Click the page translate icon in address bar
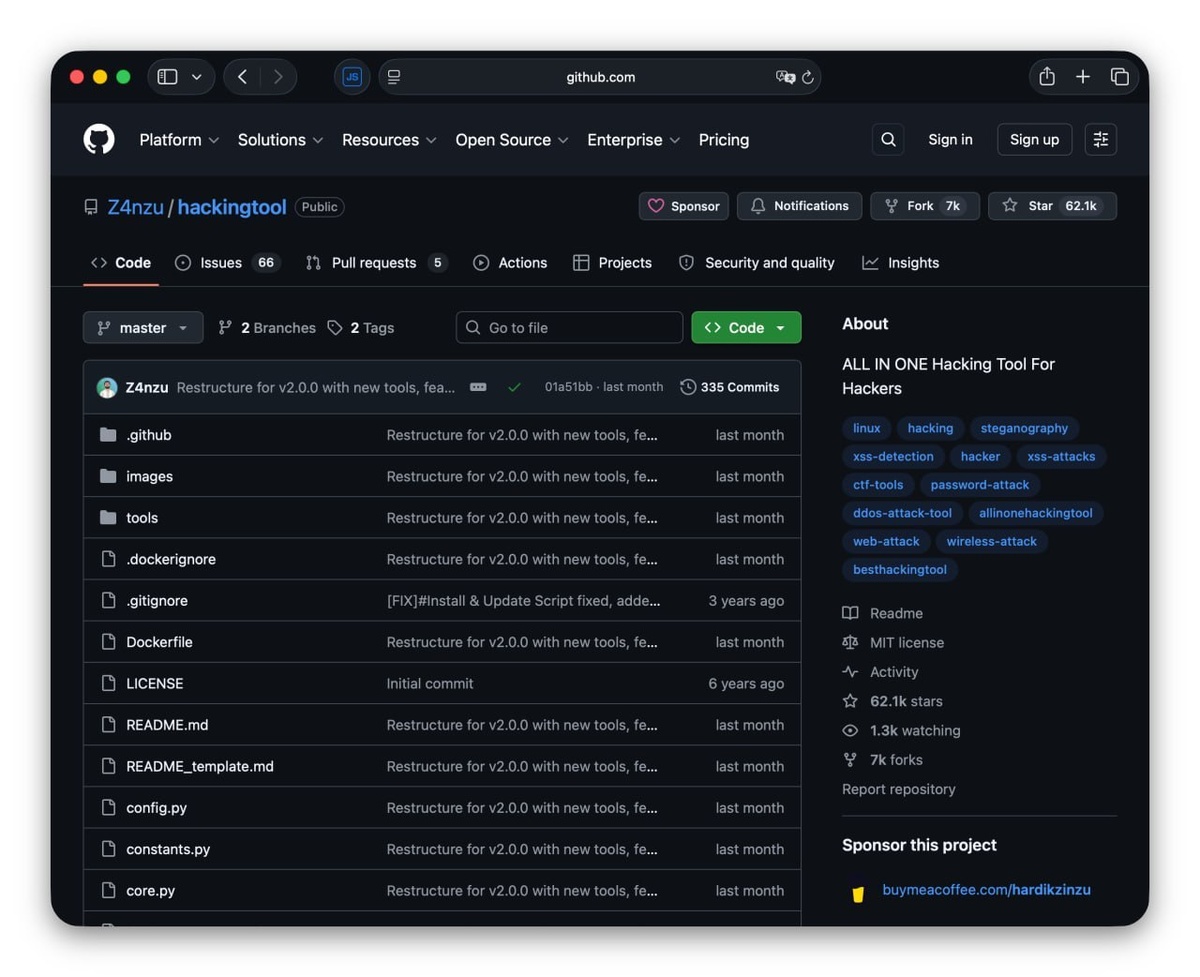The image size is (1200, 977). [785, 77]
